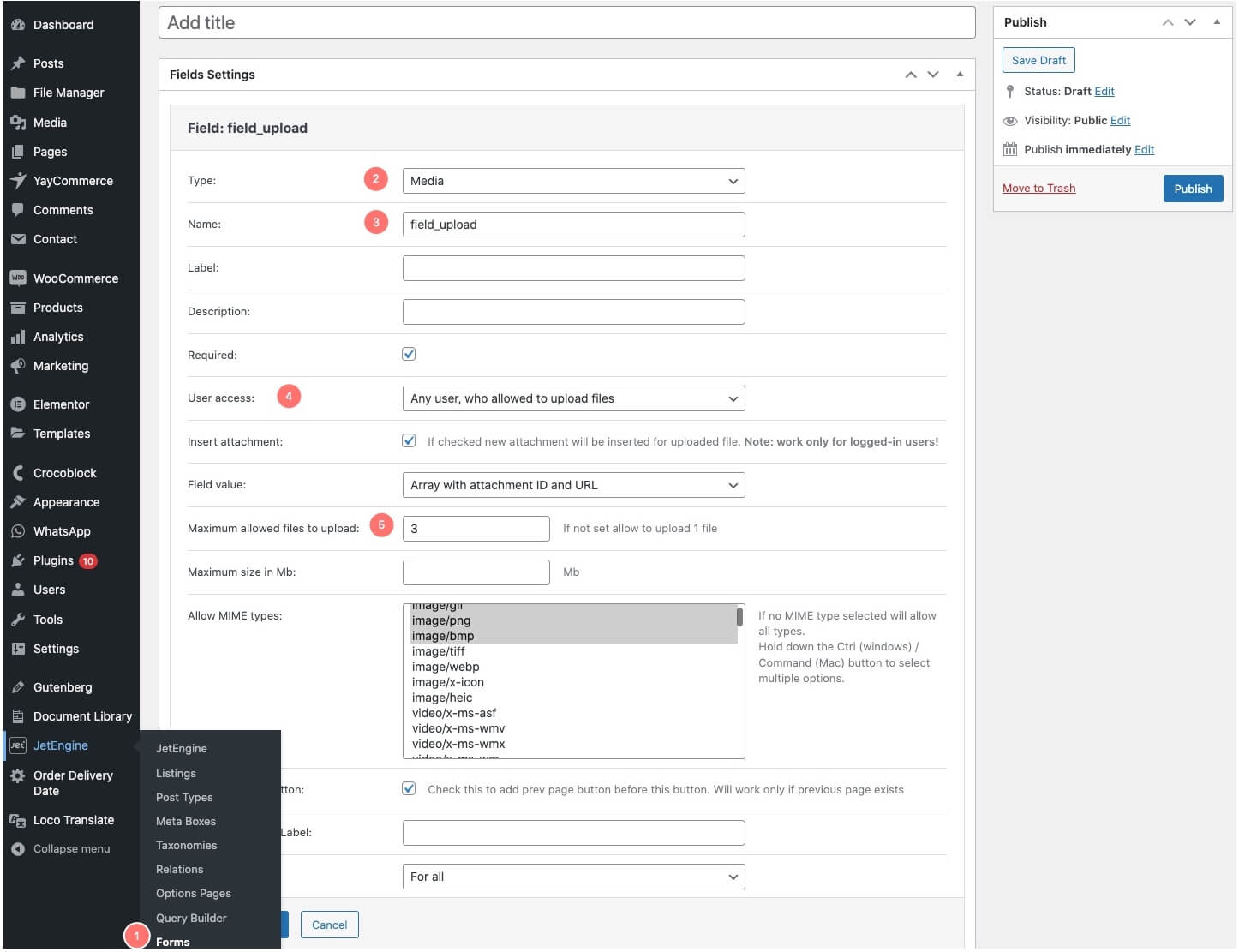
Task: Select Forms in the JetEngine submenu
Action: coord(172,941)
